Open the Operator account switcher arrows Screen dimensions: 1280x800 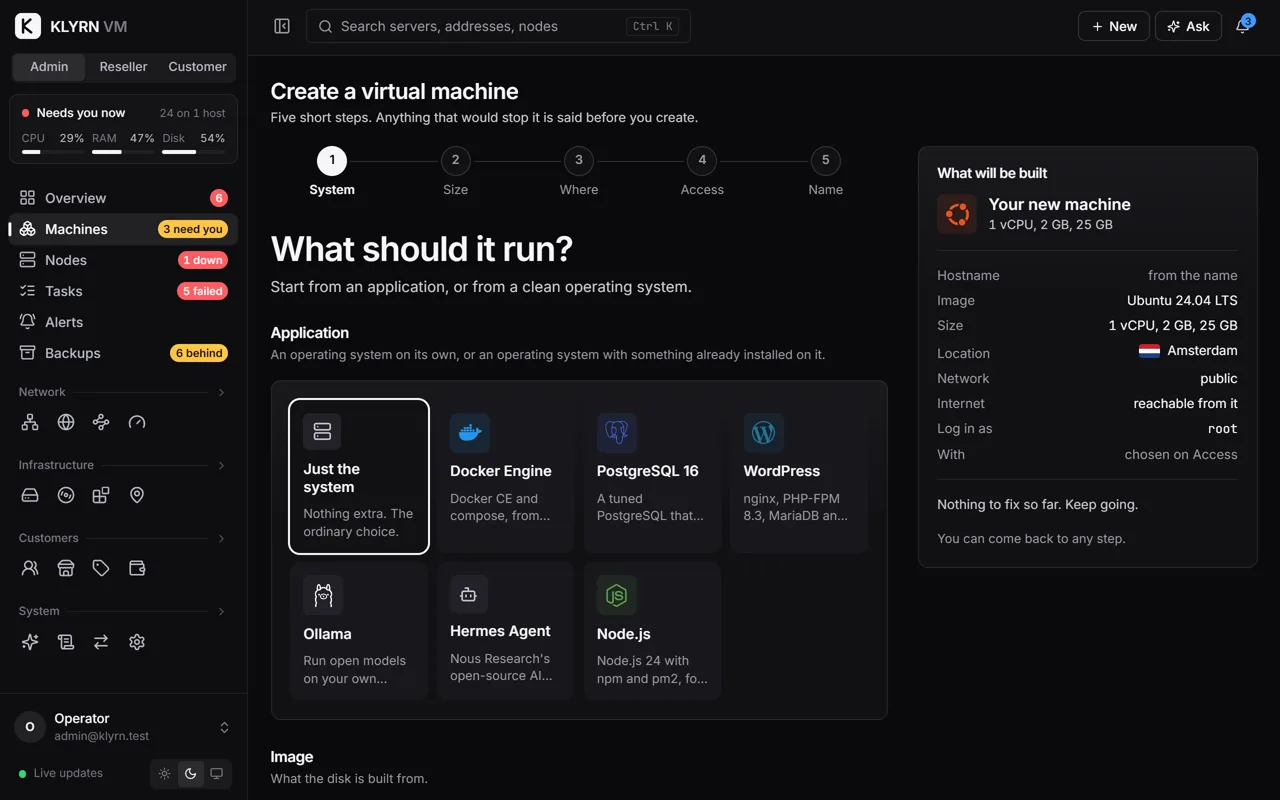(224, 727)
